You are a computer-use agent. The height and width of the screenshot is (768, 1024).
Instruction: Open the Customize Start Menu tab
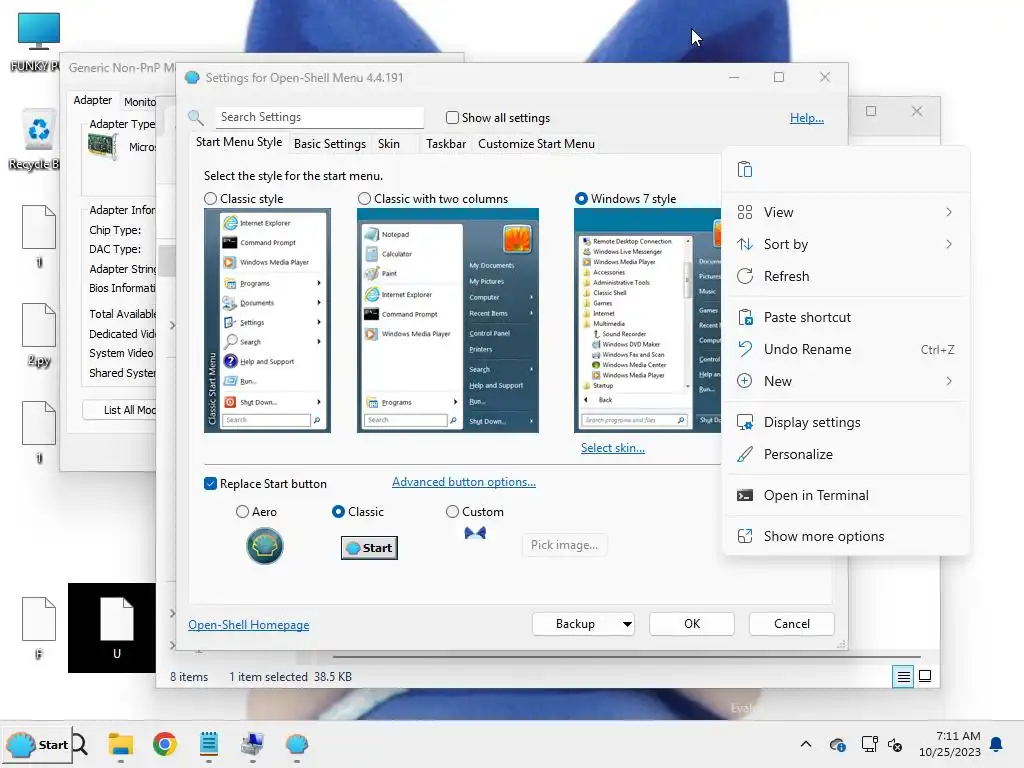(536, 144)
